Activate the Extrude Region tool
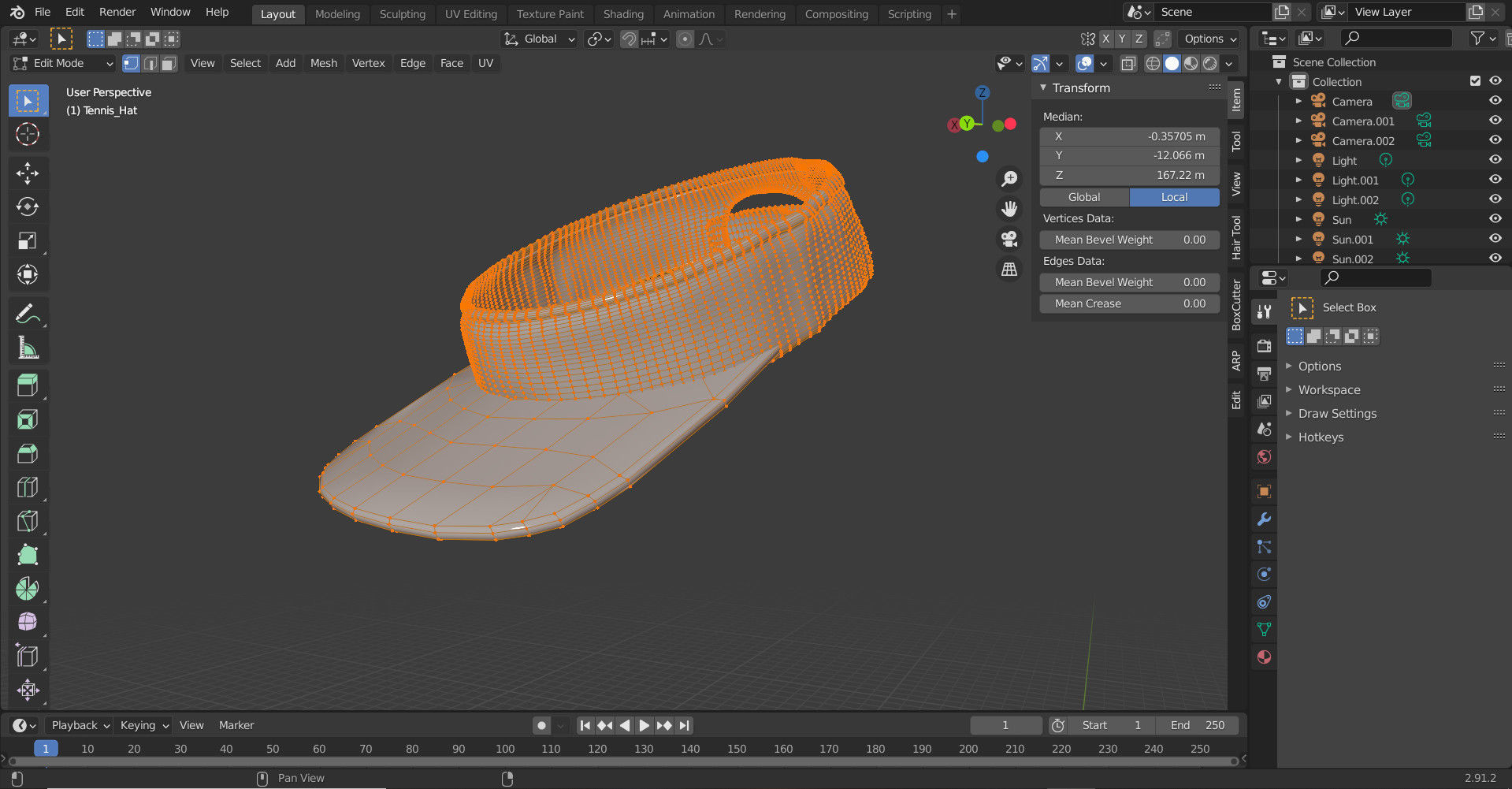 pyautogui.click(x=28, y=385)
